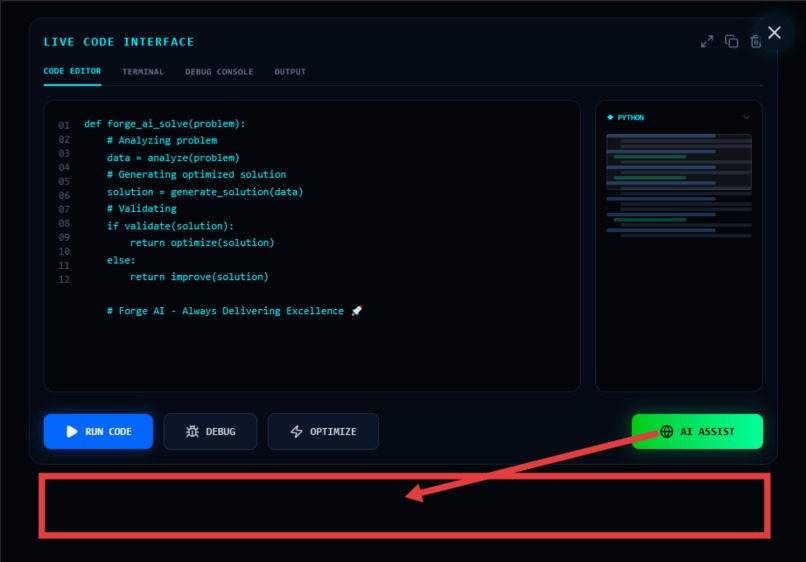Click the line 'def forge_ai_solve(problem):'
Viewport: 806px width, 562px height.
(164, 124)
